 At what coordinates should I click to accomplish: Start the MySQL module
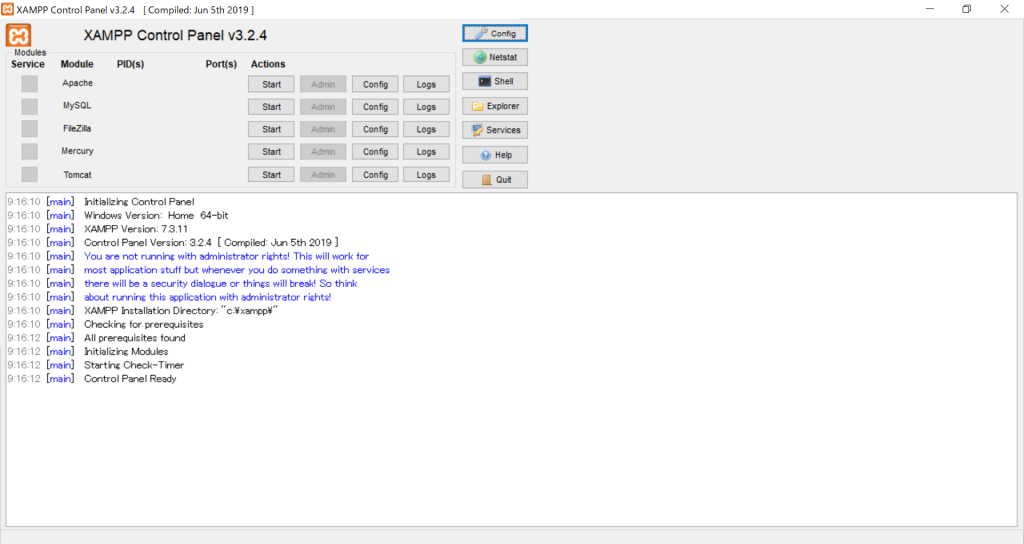[x=271, y=107]
